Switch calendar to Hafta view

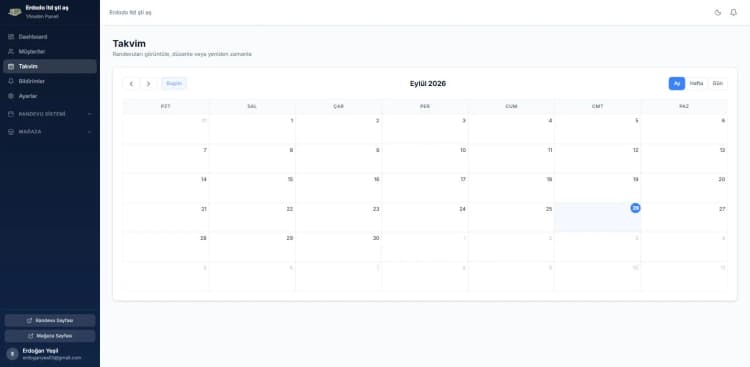pos(696,84)
